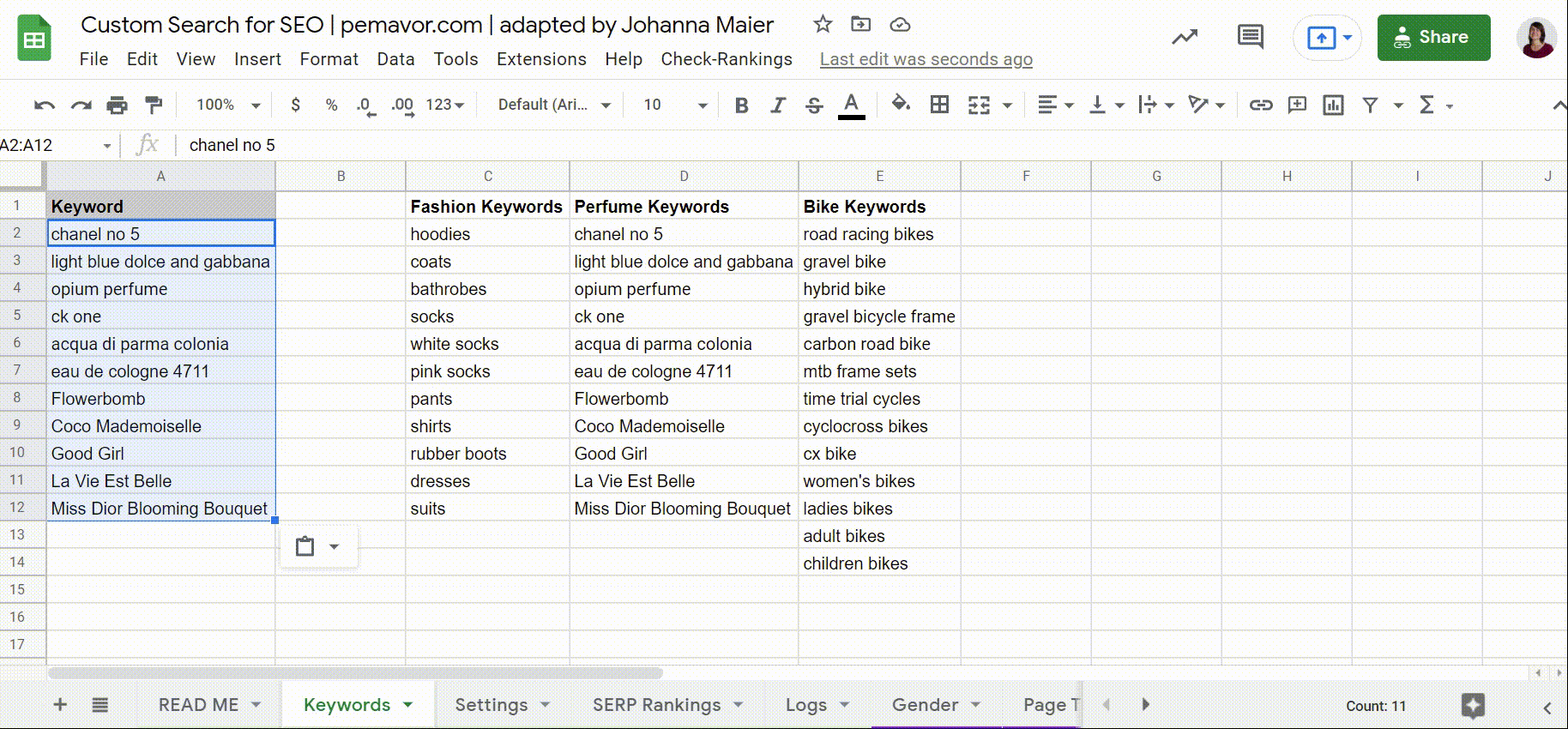Open the Format menu
Image resolution: width=1568 pixels, height=729 pixels.
[329, 59]
